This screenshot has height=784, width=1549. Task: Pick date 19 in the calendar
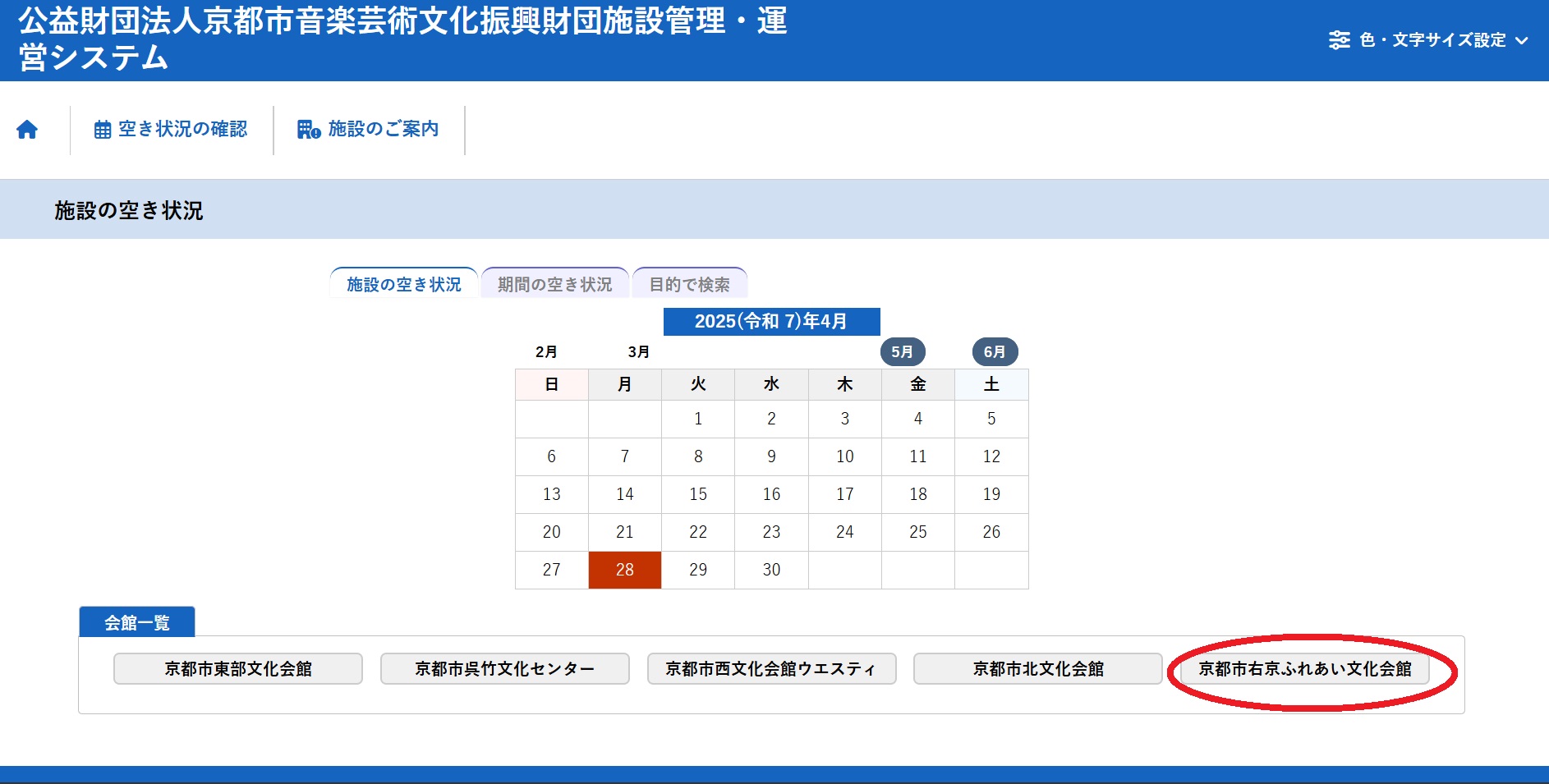[991, 494]
